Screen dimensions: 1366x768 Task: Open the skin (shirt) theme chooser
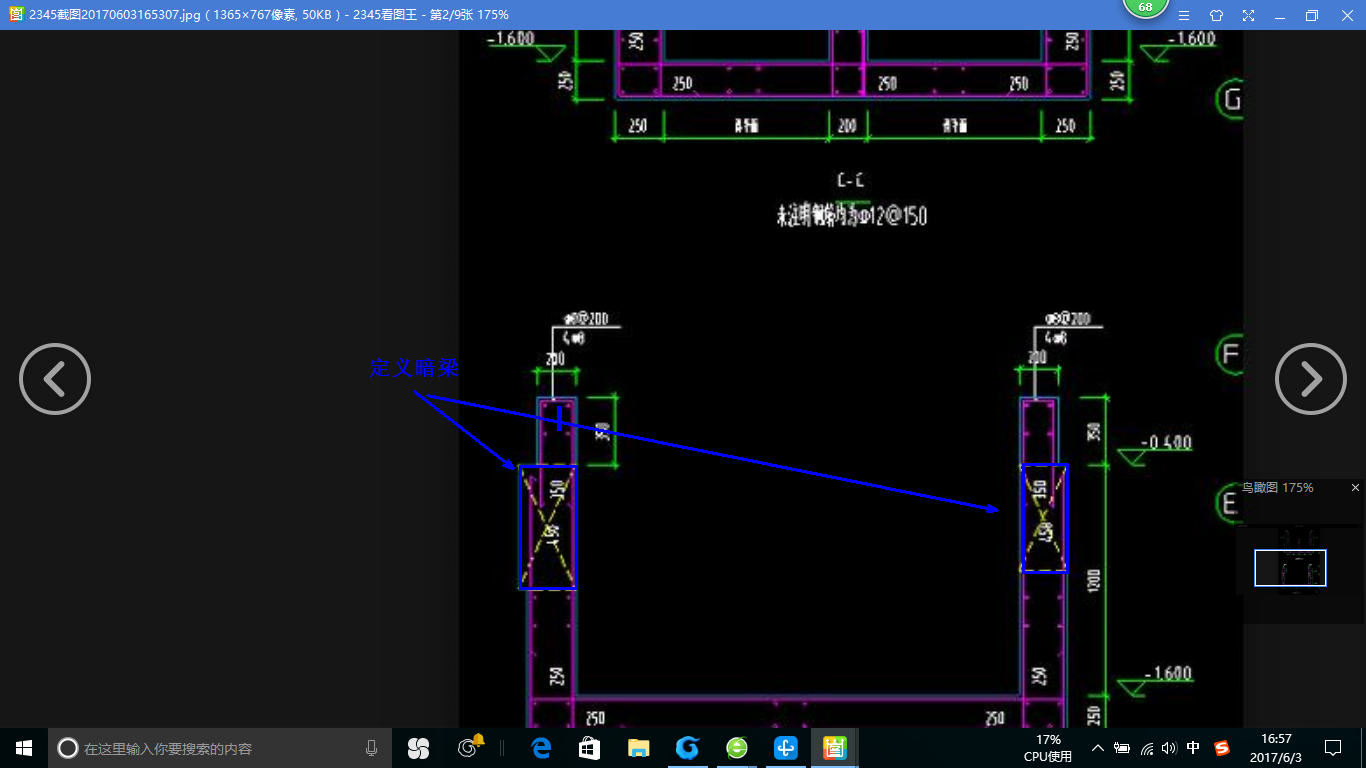pyautogui.click(x=1216, y=15)
